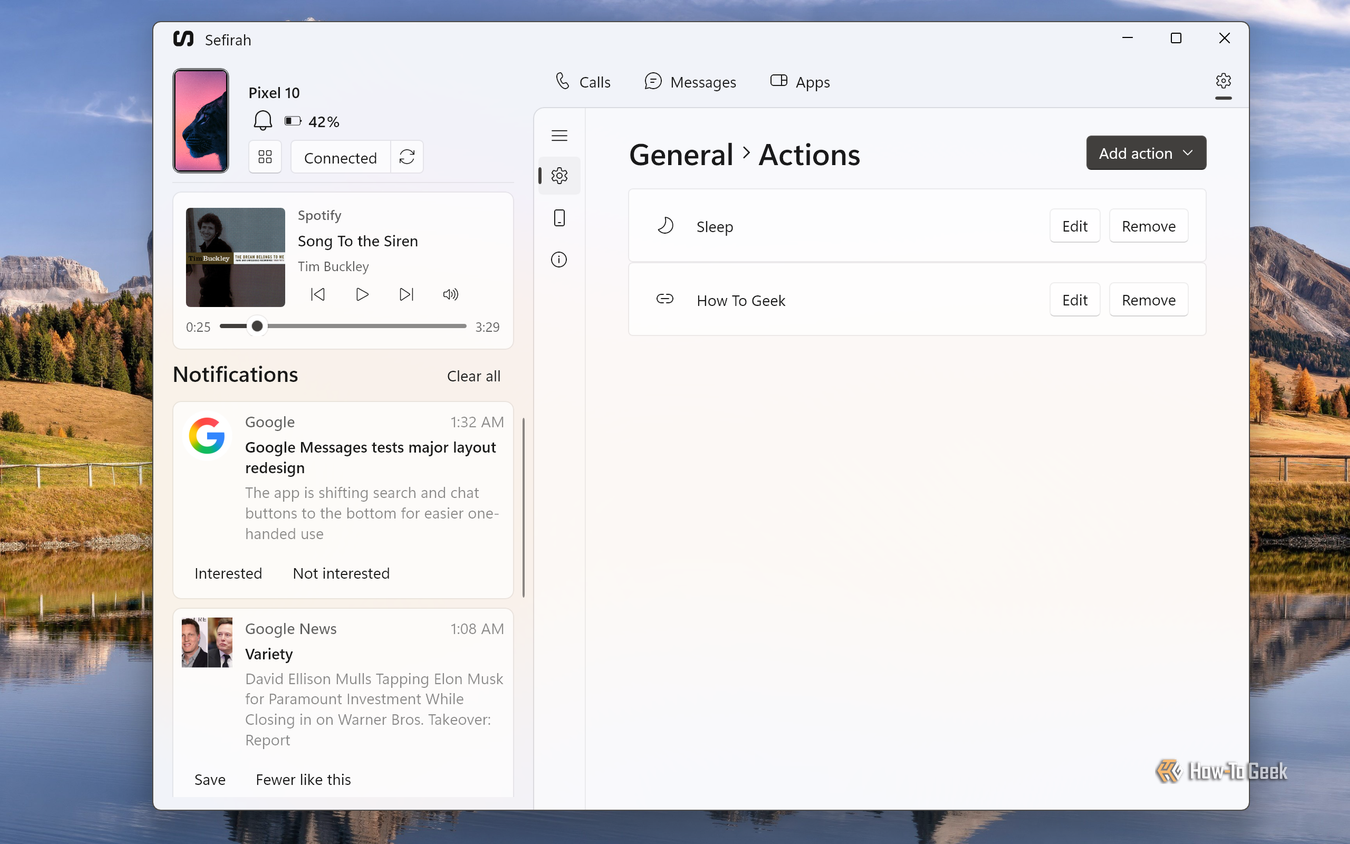The width and height of the screenshot is (1350, 844).
Task: Mark Google notification as Interested
Action: pos(228,573)
